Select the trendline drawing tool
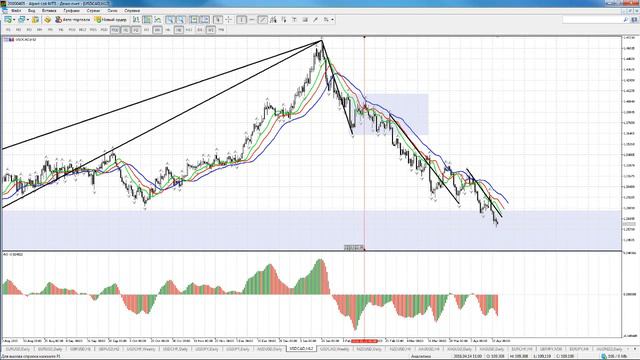The height and width of the screenshot is (360, 640). tap(262, 20)
